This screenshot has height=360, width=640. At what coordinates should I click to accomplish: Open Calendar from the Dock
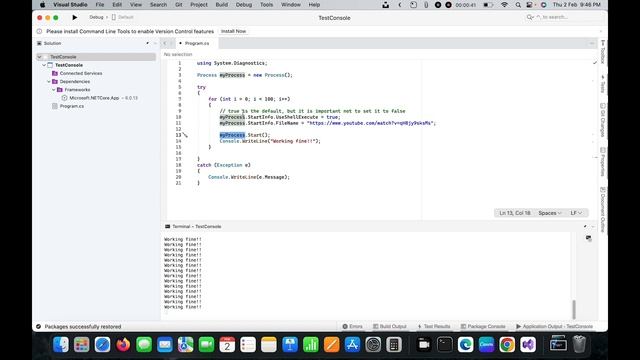[227, 345]
